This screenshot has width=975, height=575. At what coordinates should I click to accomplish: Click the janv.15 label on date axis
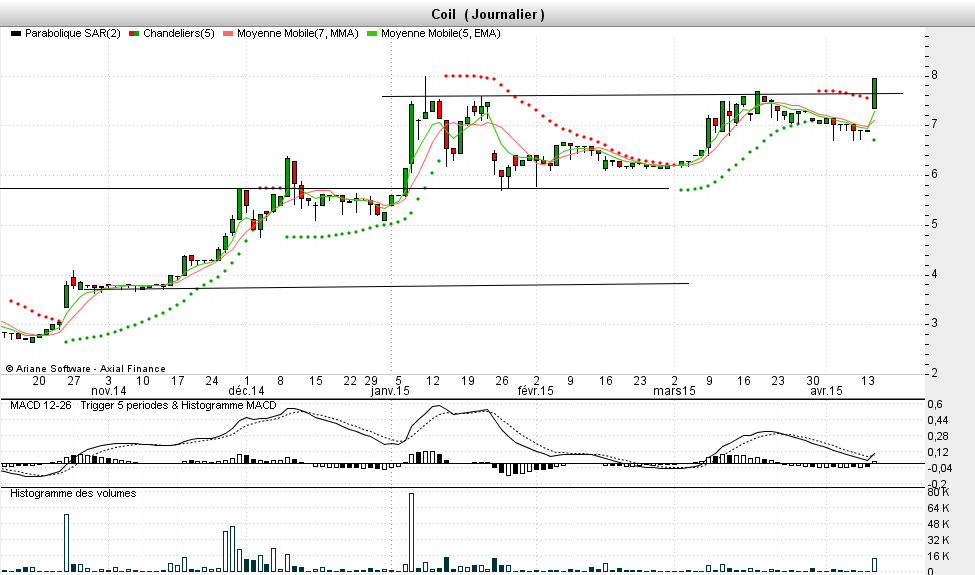[x=390, y=391]
